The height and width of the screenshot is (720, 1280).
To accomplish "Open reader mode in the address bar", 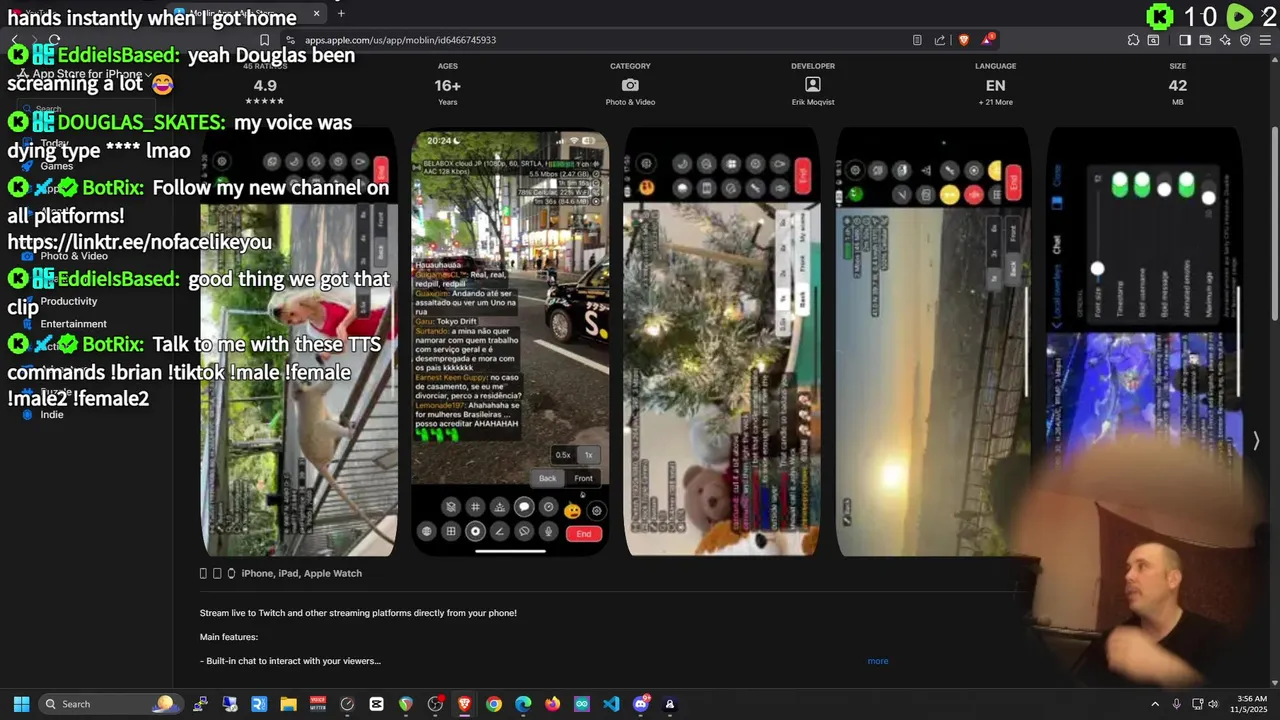I will 917,40.
